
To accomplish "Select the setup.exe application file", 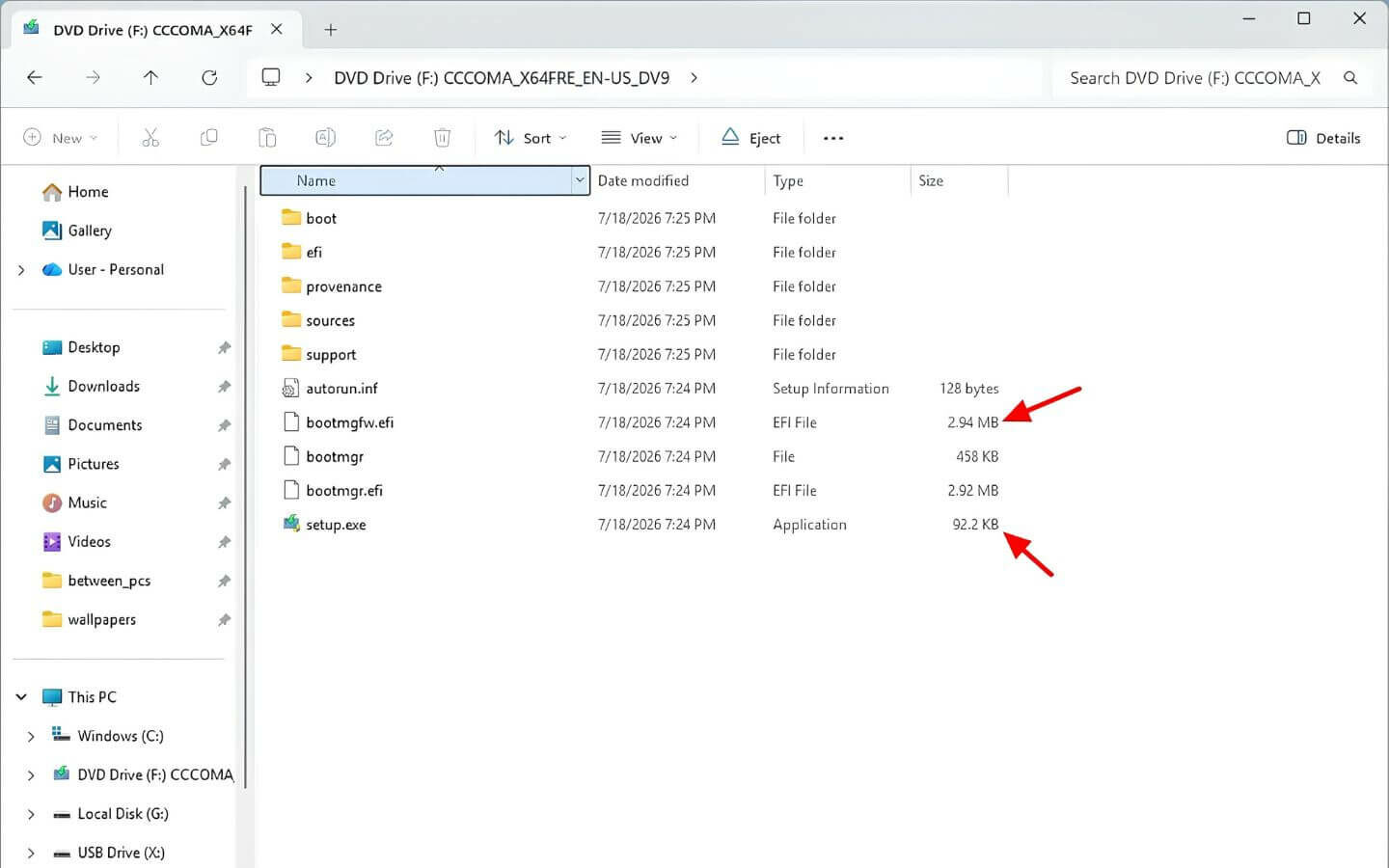I will point(336,525).
